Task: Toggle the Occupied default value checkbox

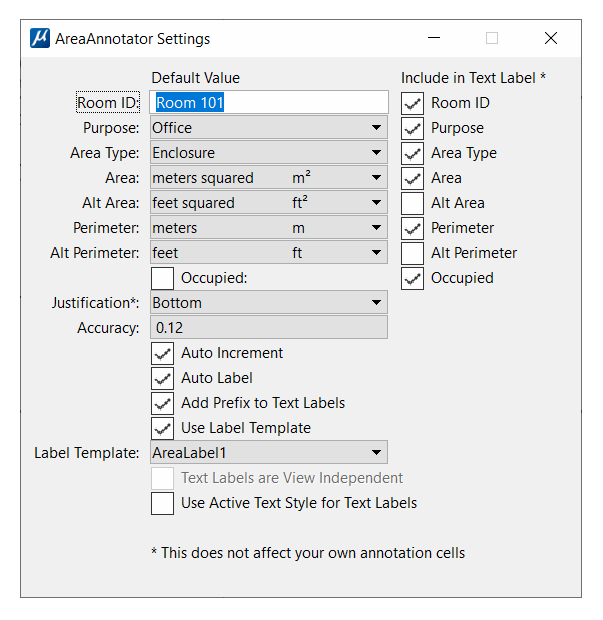Action: point(162,278)
